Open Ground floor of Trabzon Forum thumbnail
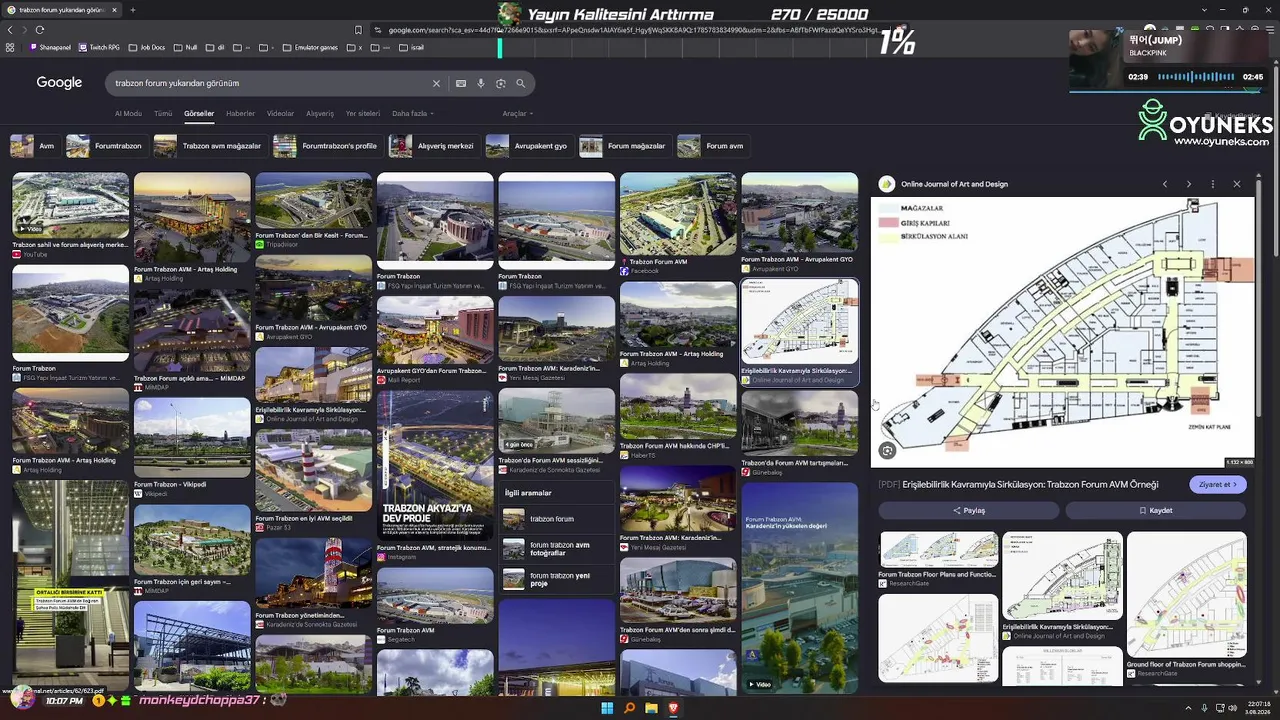The width and height of the screenshot is (1280, 720). pyautogui.click(x=1186, y=594)
